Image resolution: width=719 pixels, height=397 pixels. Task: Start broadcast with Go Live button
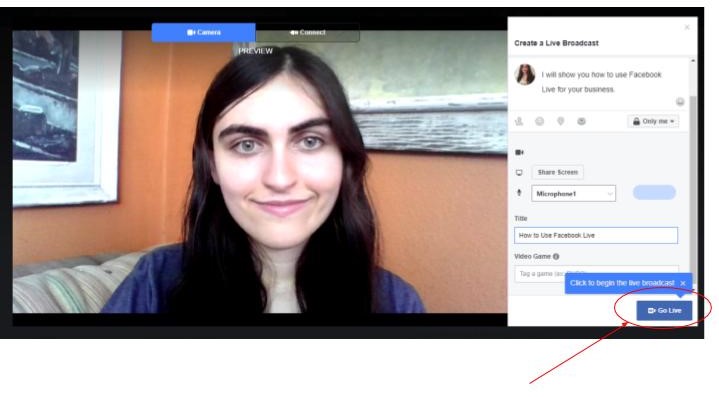click(664, 310)
